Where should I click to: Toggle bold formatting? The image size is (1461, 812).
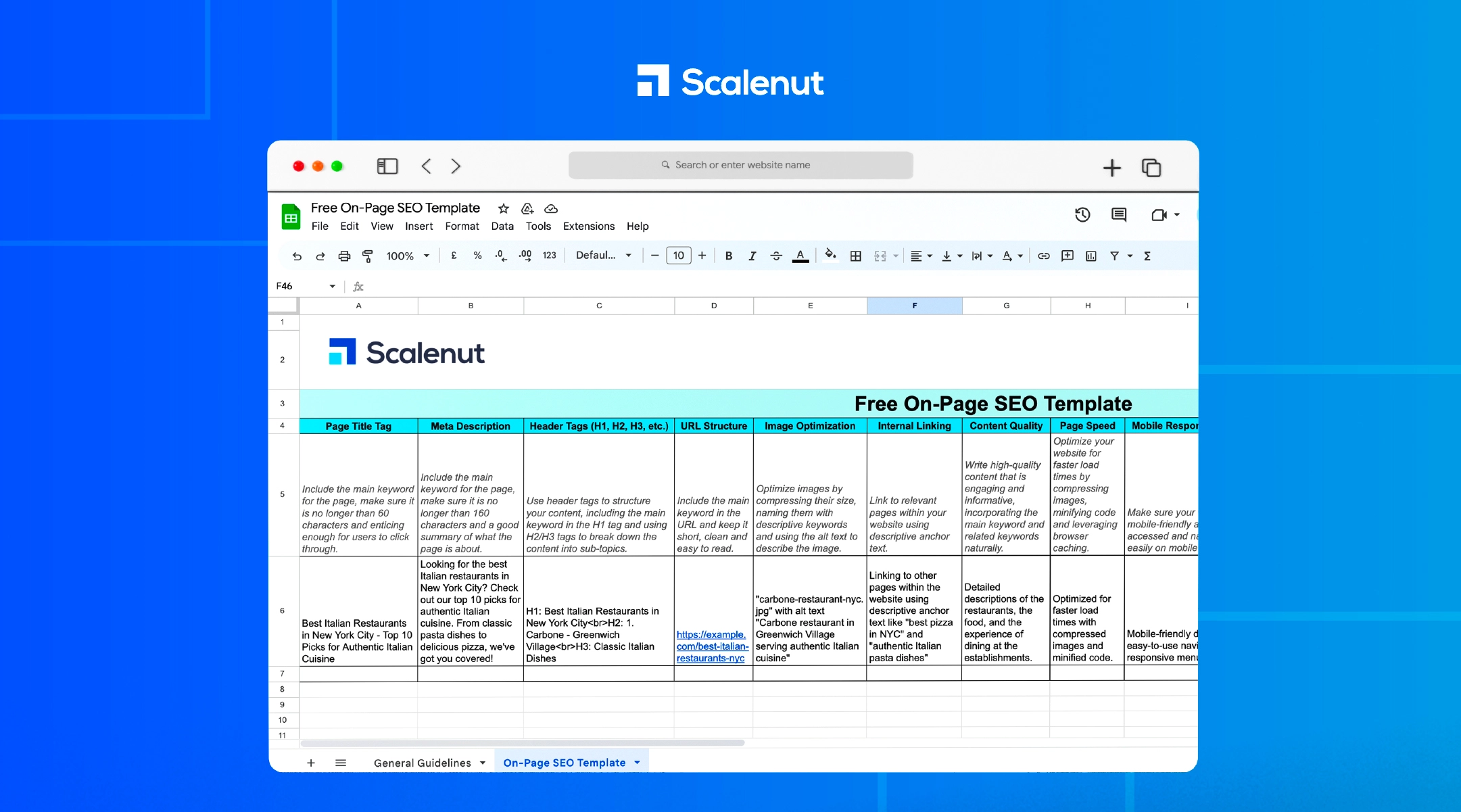point(728,256)
